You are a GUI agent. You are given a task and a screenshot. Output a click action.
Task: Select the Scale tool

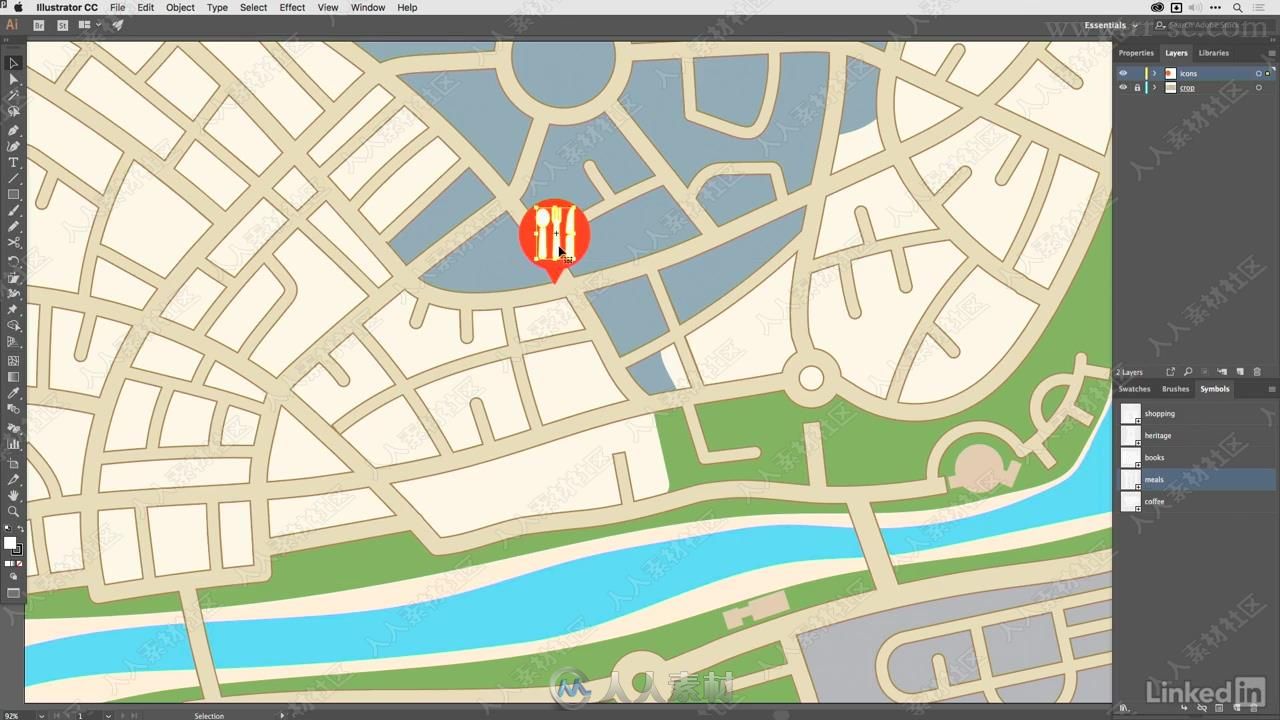13,277
